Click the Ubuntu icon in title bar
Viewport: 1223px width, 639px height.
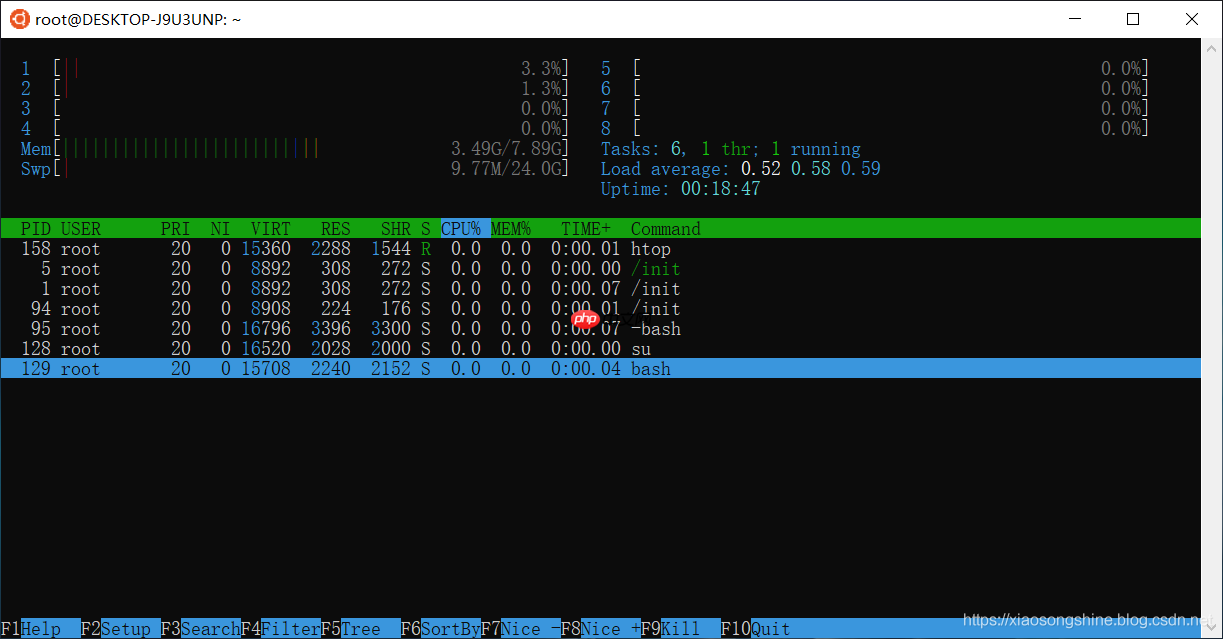[18, 18]
